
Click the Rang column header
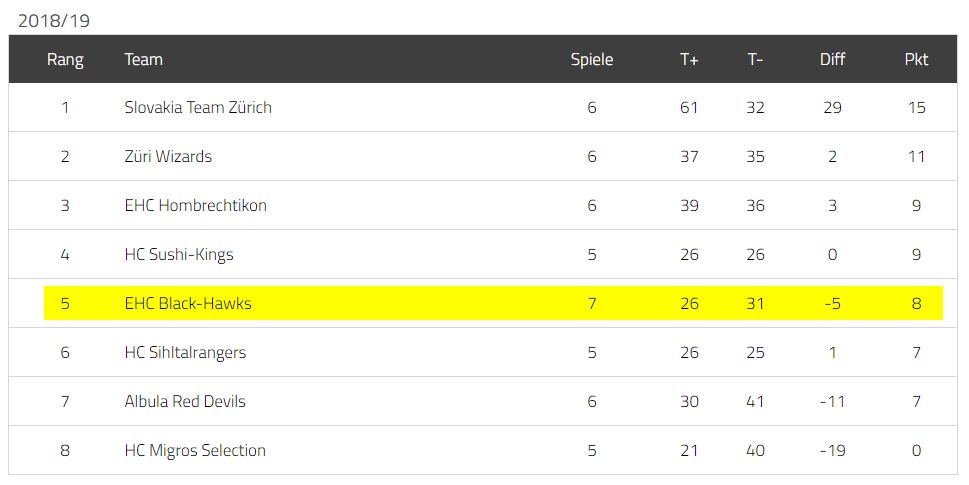tap(65, 59)
